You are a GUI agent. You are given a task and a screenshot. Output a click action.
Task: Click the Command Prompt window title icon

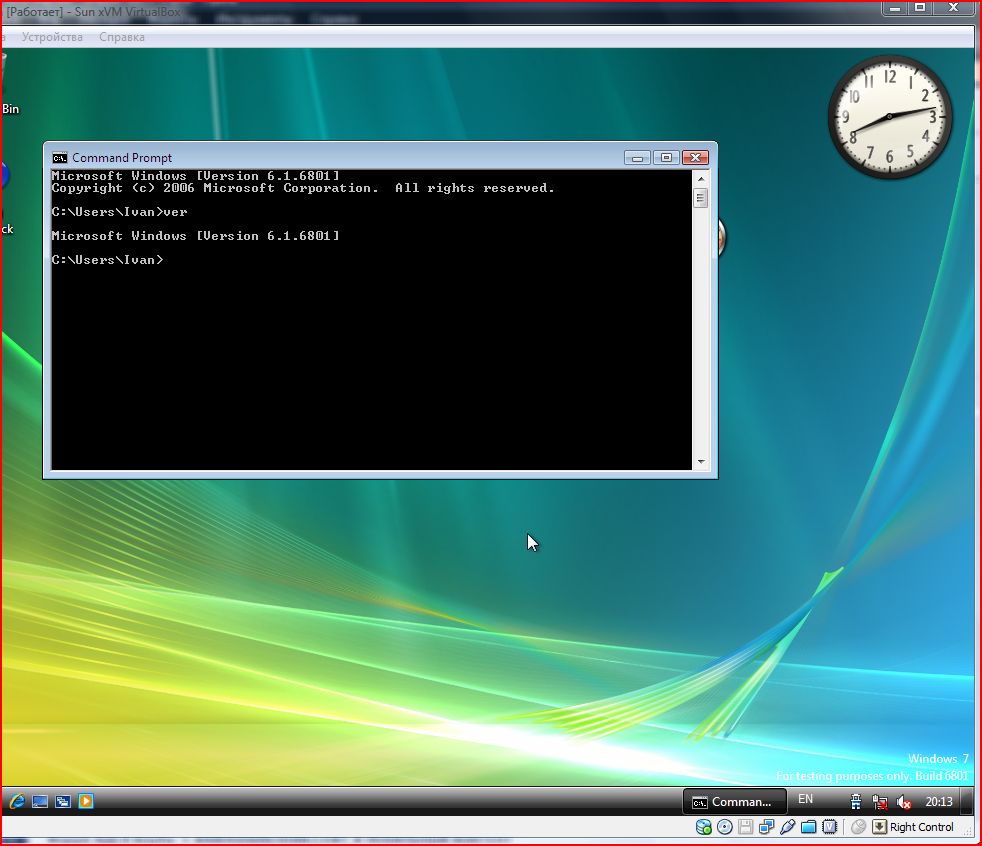pos(59,158)
